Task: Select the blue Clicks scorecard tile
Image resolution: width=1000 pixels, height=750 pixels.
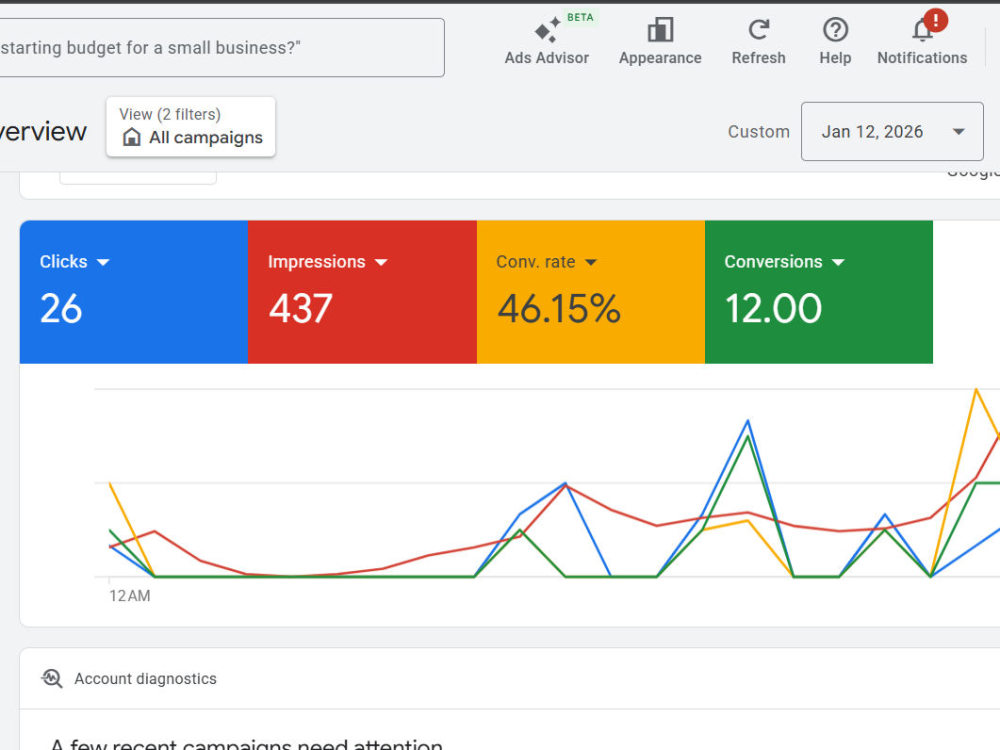Action: click(134, 292)
